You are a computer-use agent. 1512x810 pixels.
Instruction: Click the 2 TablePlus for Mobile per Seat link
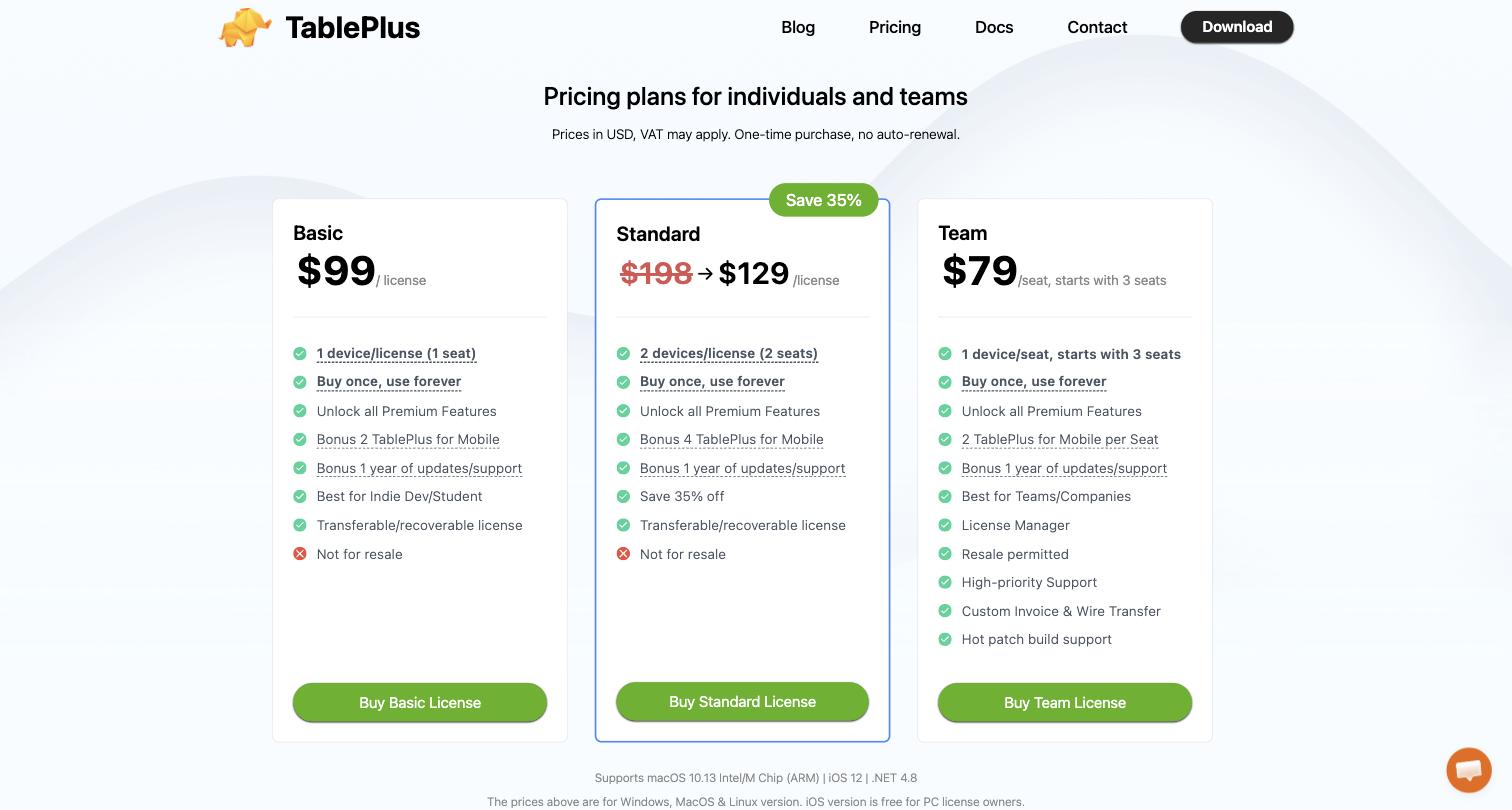tap(1060, 439)
